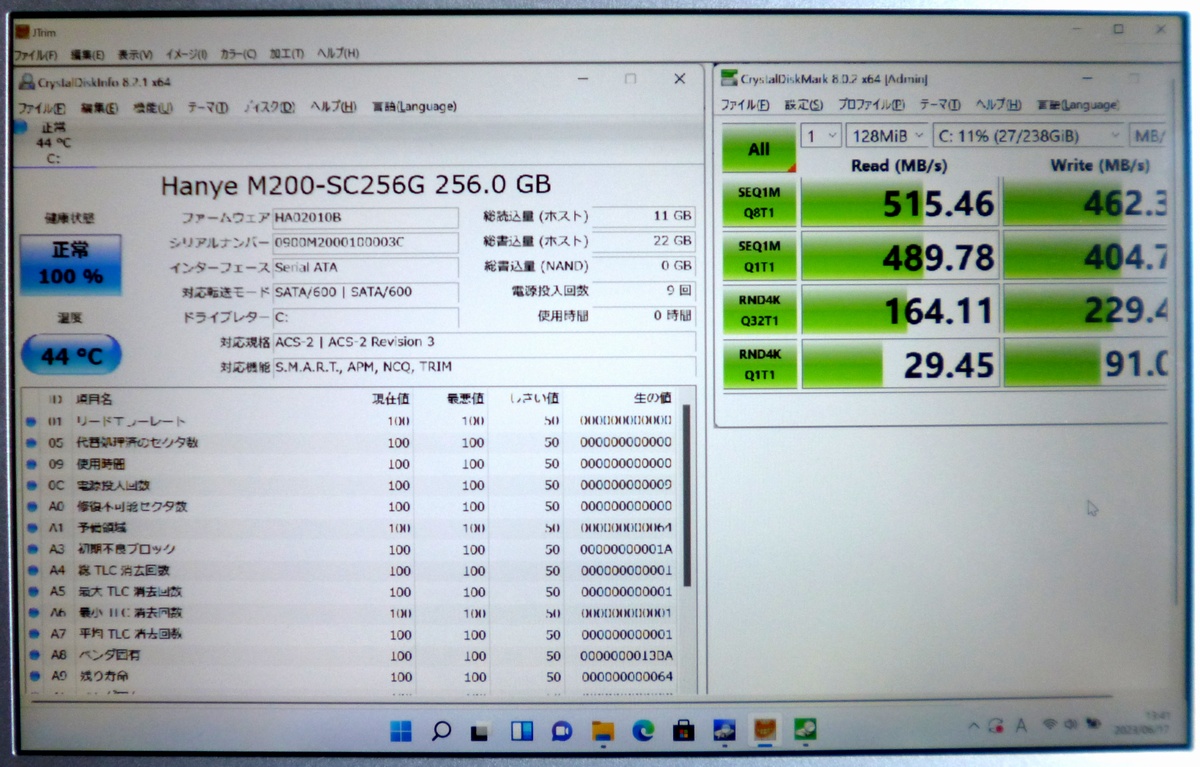
Task: Click the firmware field HA02010B
Action: 365,217
